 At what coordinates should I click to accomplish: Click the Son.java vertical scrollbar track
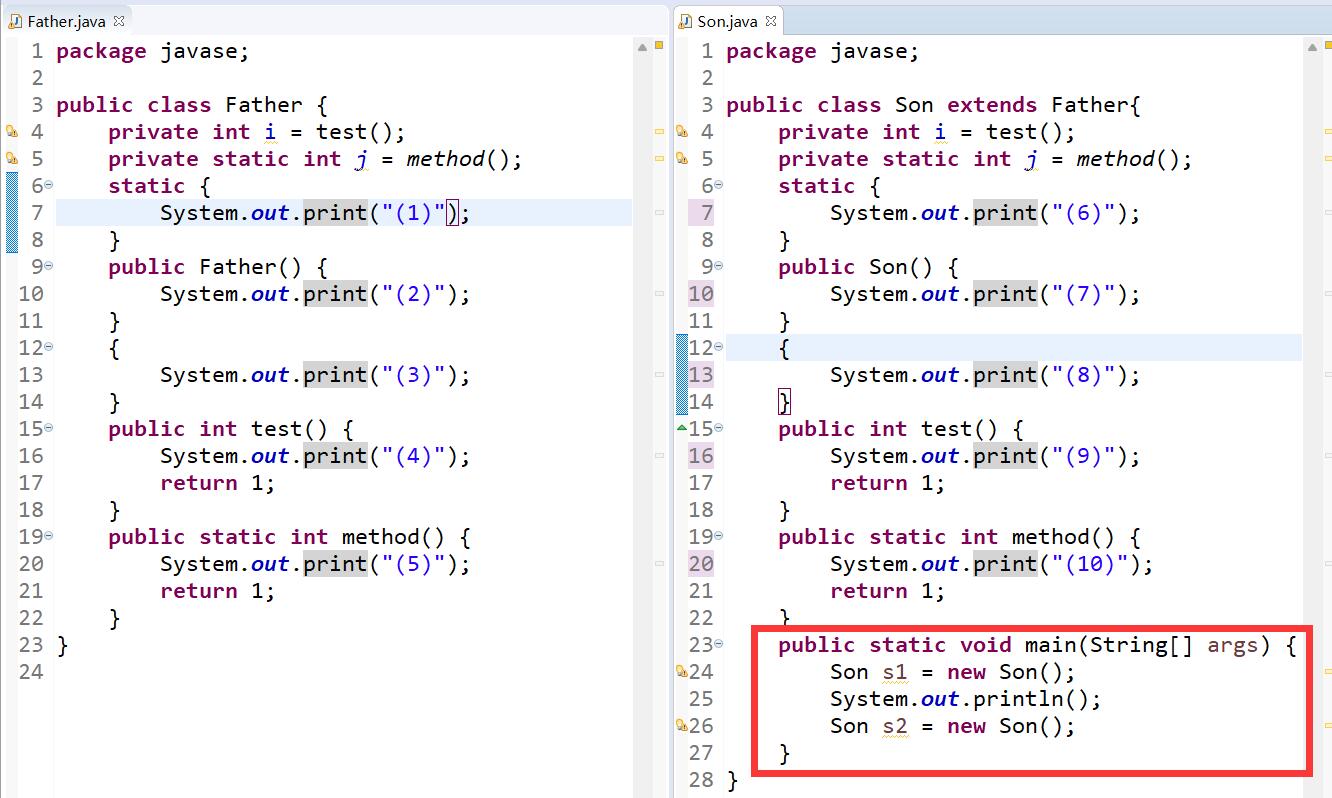[1313, 420]
